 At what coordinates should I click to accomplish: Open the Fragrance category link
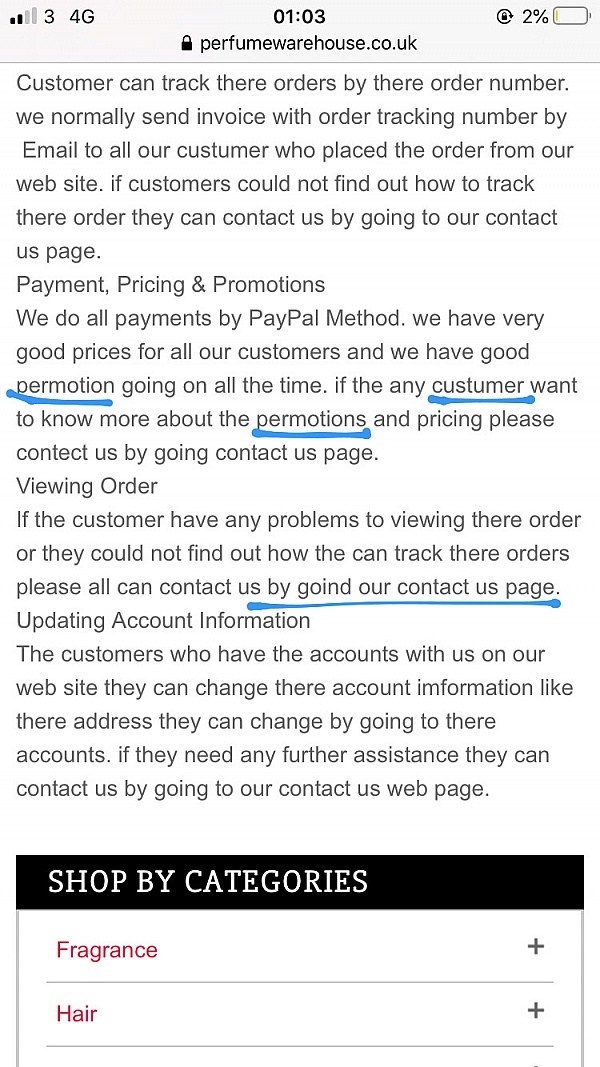(107, 949)
